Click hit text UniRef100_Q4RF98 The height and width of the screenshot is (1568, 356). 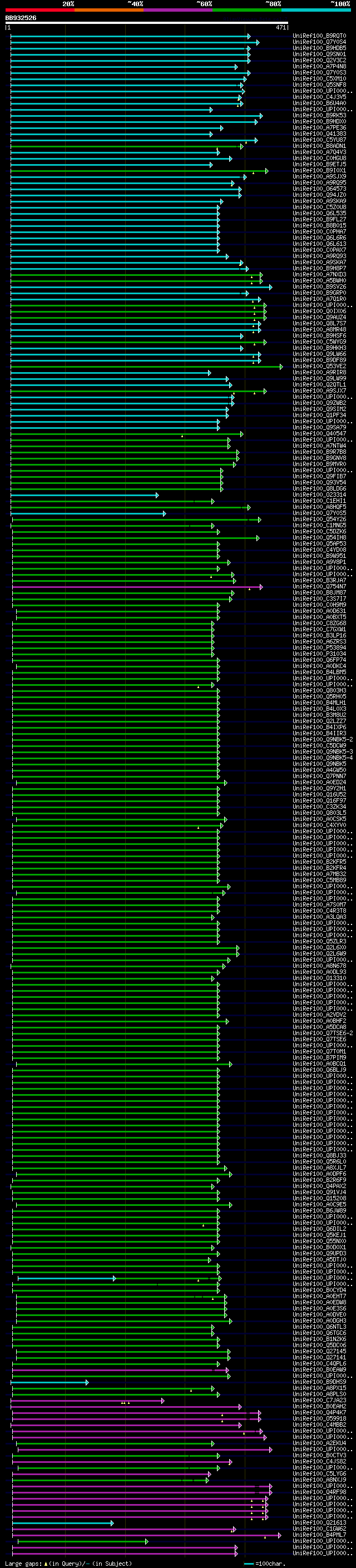(319, 1491)
